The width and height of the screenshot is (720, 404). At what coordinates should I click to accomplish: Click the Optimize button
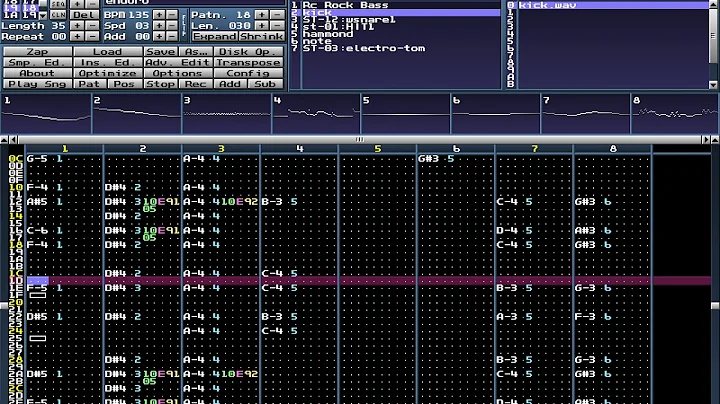[x=108, y=73]
